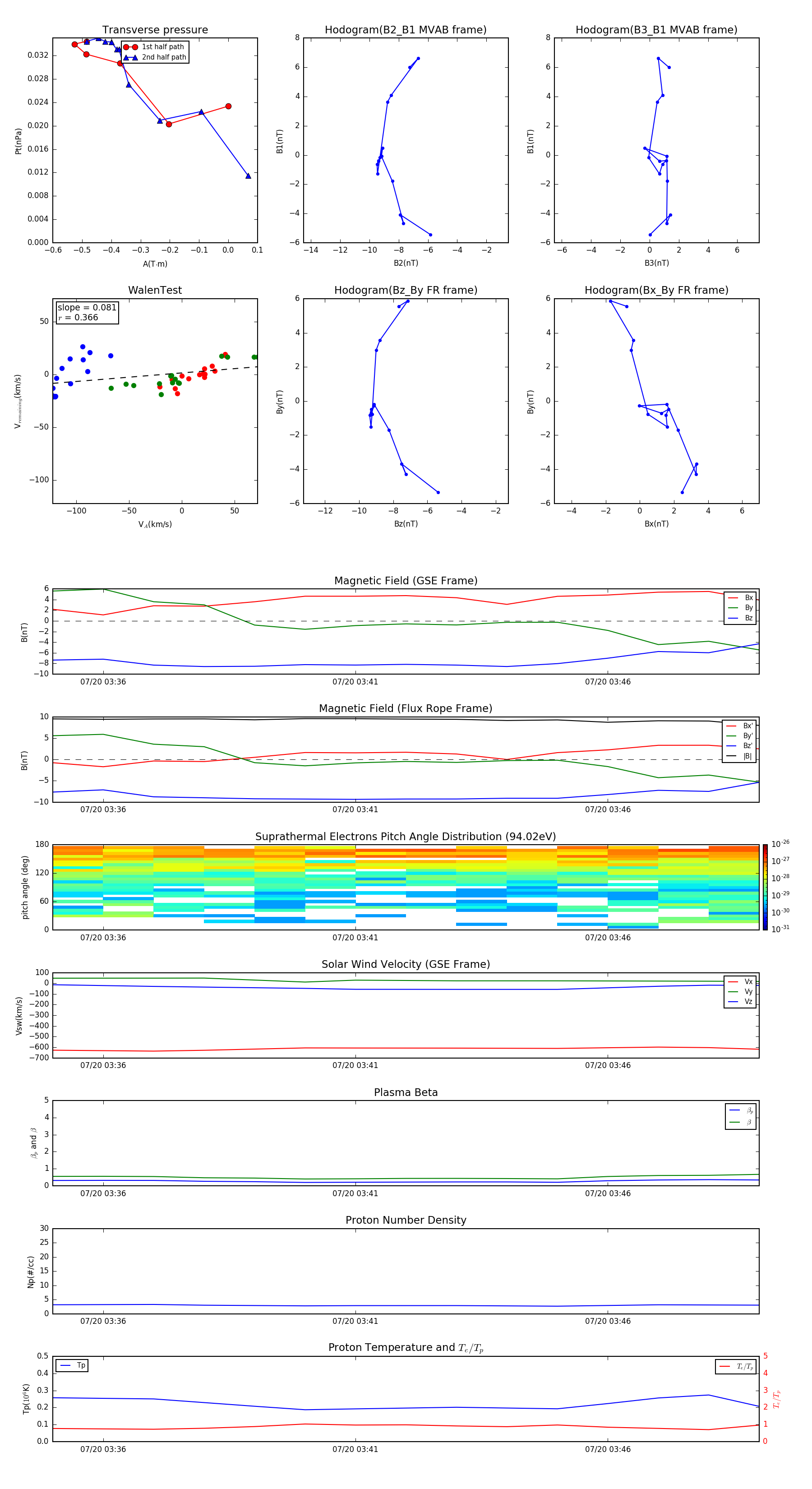Screen dimensions: 812x1489
Task: Click '07/20 03:41' tick under GSE Magnetic Field
Action: [x=355, y=682]
